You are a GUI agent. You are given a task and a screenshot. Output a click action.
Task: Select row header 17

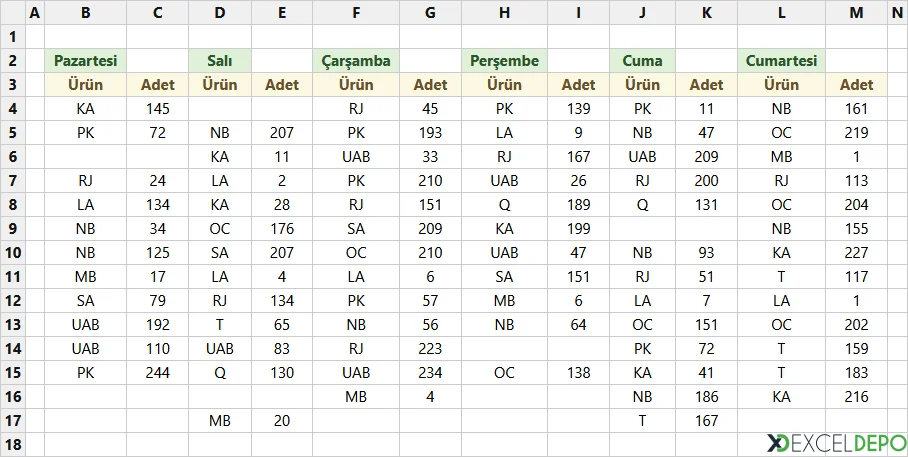point(13,421)
